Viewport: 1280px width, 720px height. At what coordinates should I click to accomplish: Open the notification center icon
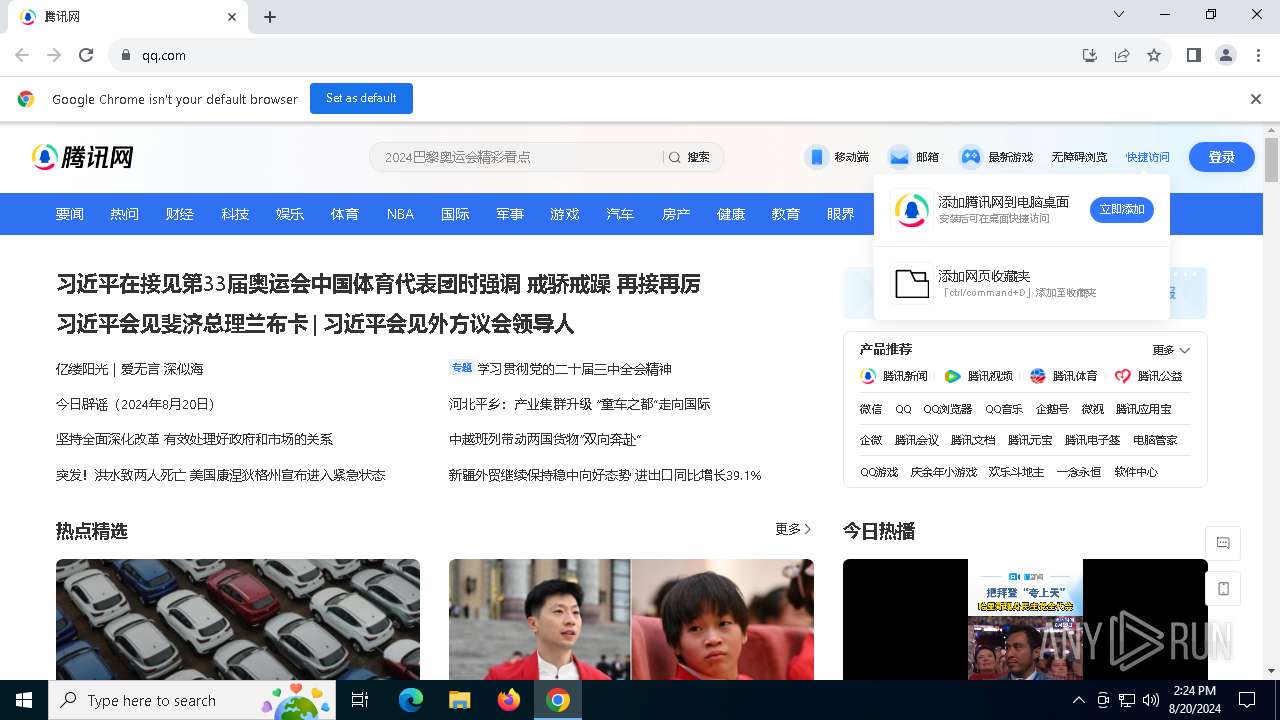1247,700
